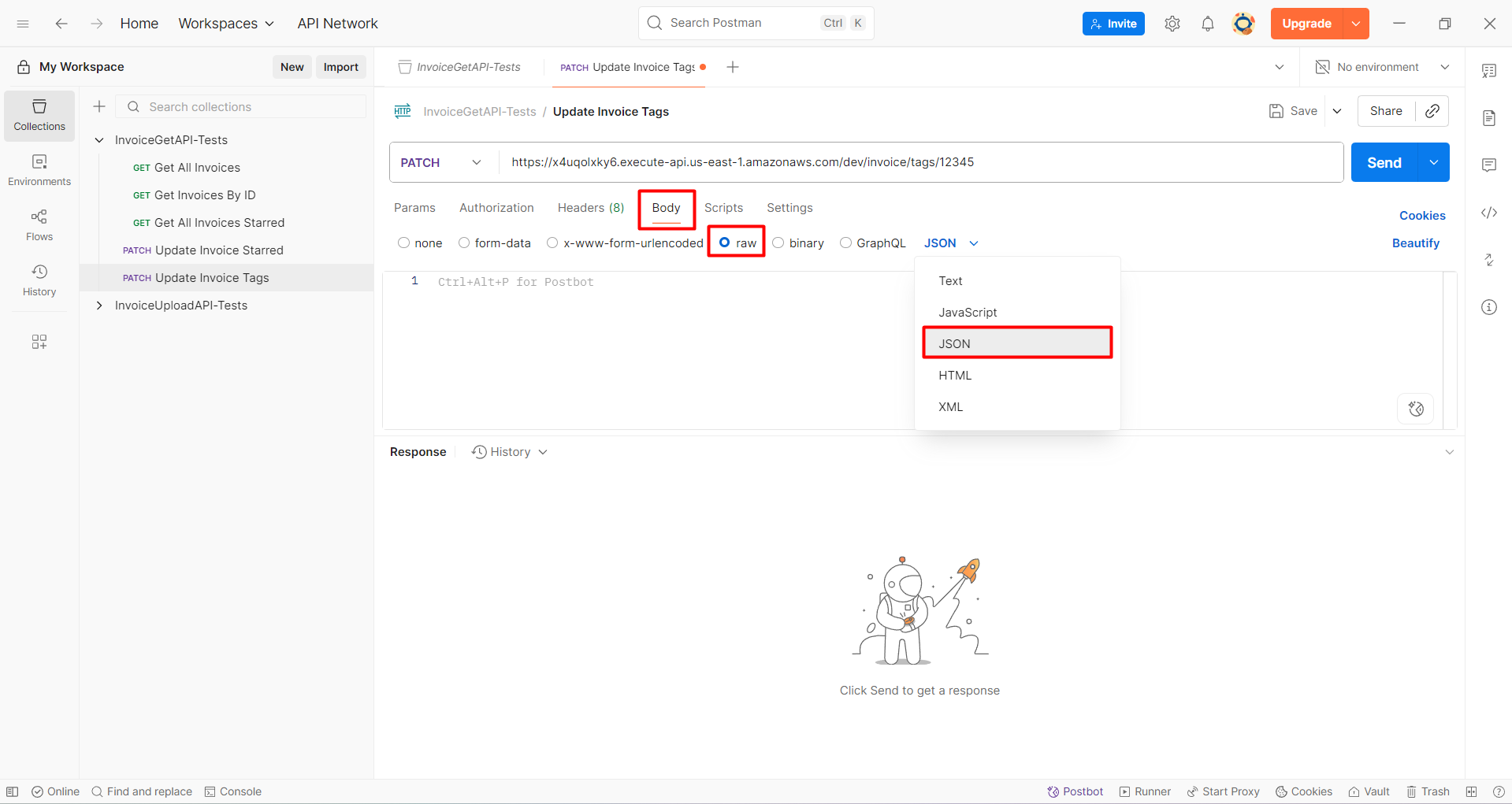Select the GraphQL body option
The width and height of the screenshot is (1512, 804).
coord(845,243)
